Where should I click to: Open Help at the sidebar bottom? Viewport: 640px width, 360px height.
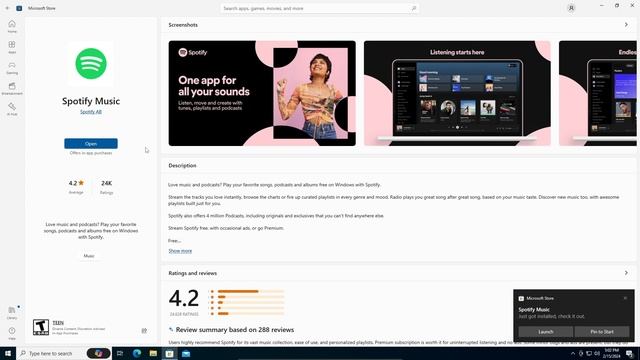(x=12, y=333)
